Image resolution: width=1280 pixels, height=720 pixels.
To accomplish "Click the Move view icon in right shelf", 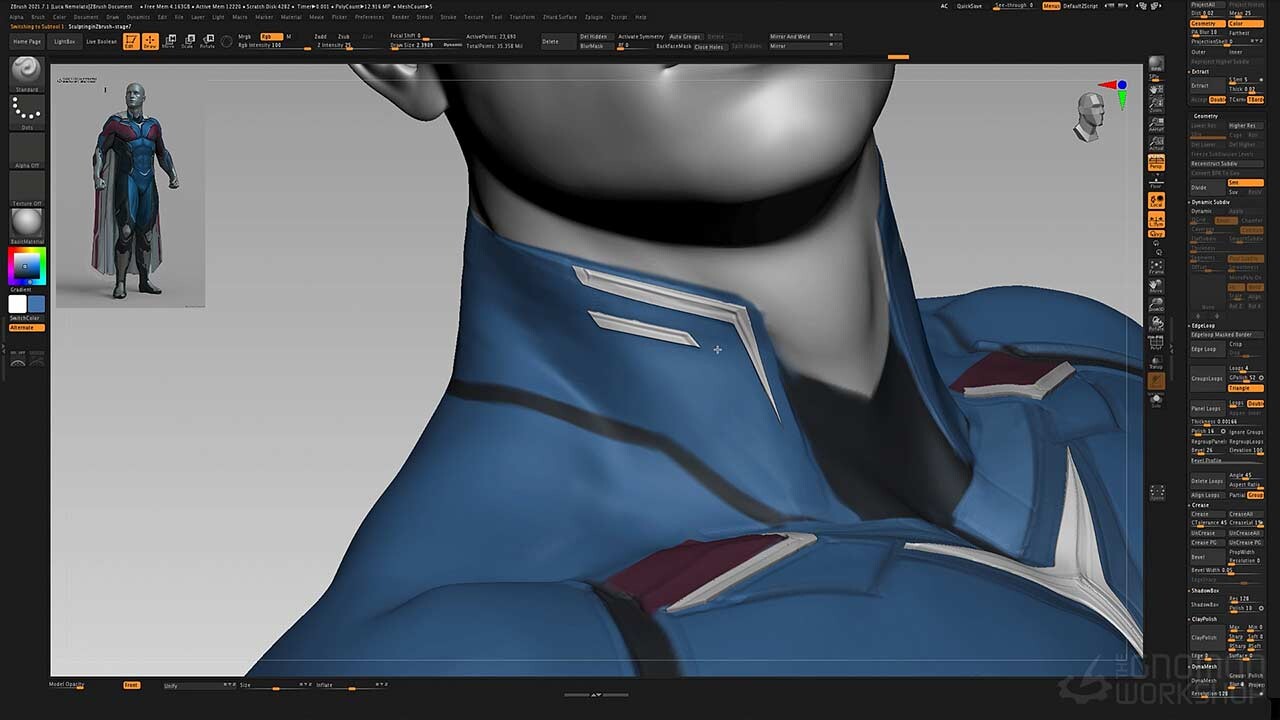I will 1156,287.
